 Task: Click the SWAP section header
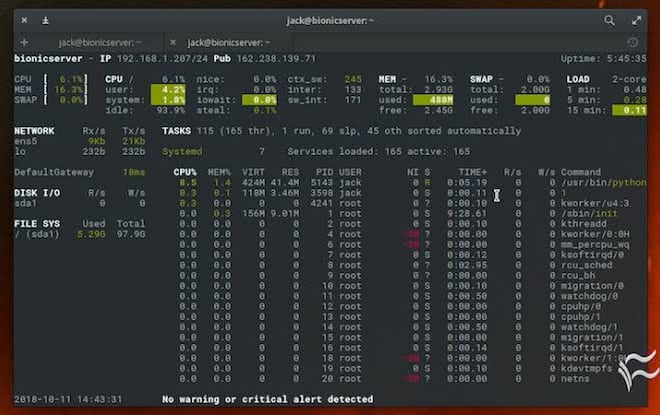coord(481,79)
